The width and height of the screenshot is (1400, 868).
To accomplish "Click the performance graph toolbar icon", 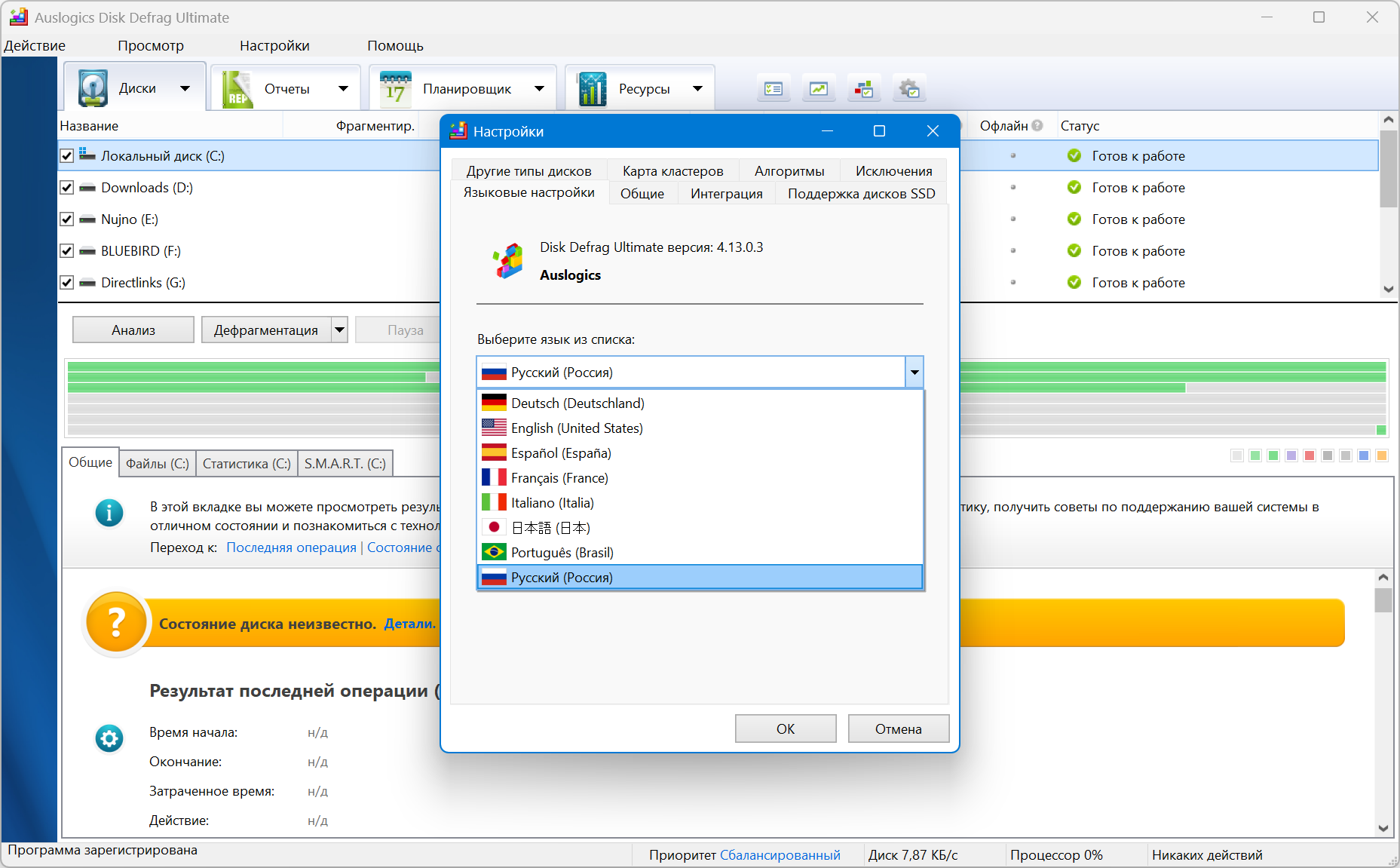I will pos(819,89).
